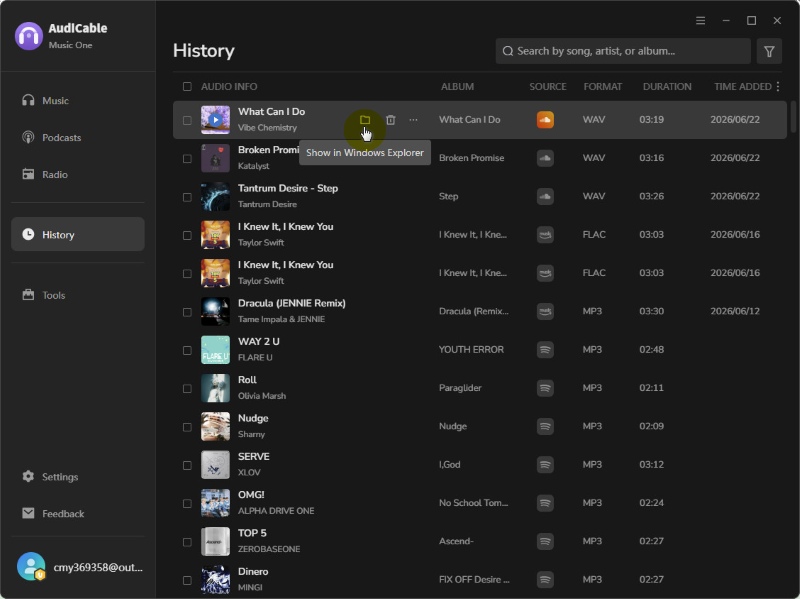Image resolution: width=800 pixels, height=599 pixels.
Task: Click the user account avatar
Action: pyautogui.click(x=31, y=566)
